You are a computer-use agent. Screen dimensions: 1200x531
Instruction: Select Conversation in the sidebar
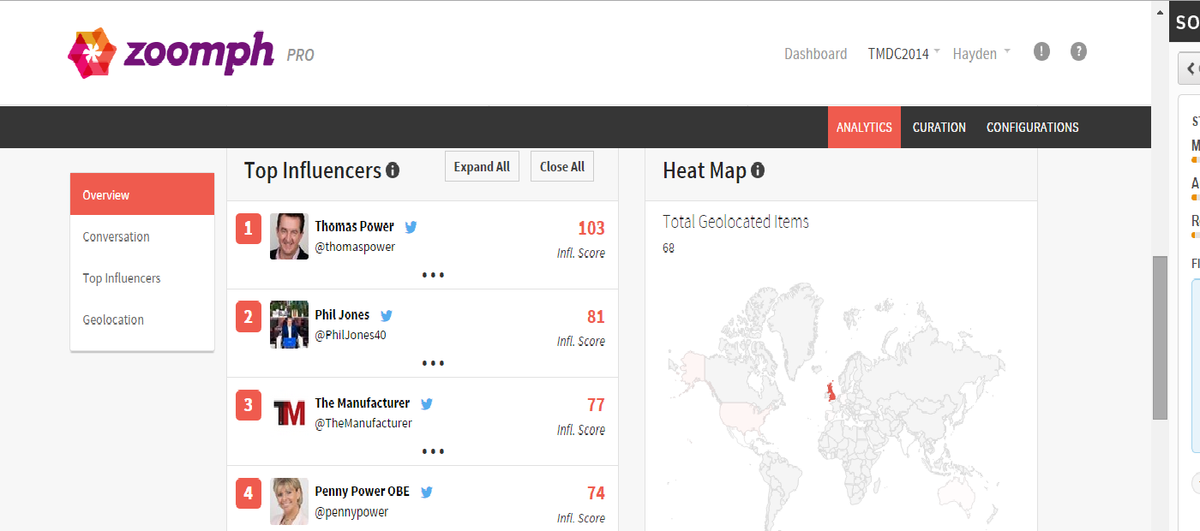point(142,237)
